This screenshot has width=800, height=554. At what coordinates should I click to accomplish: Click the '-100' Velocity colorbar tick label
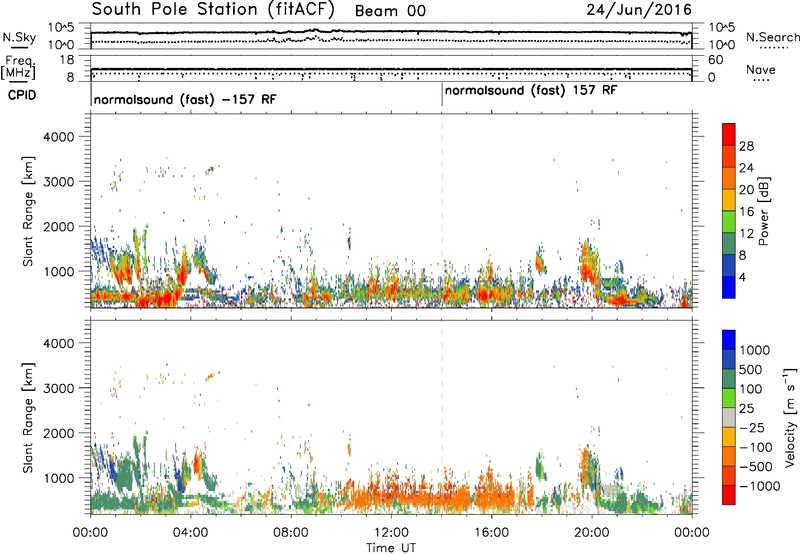tap(756, 447)
